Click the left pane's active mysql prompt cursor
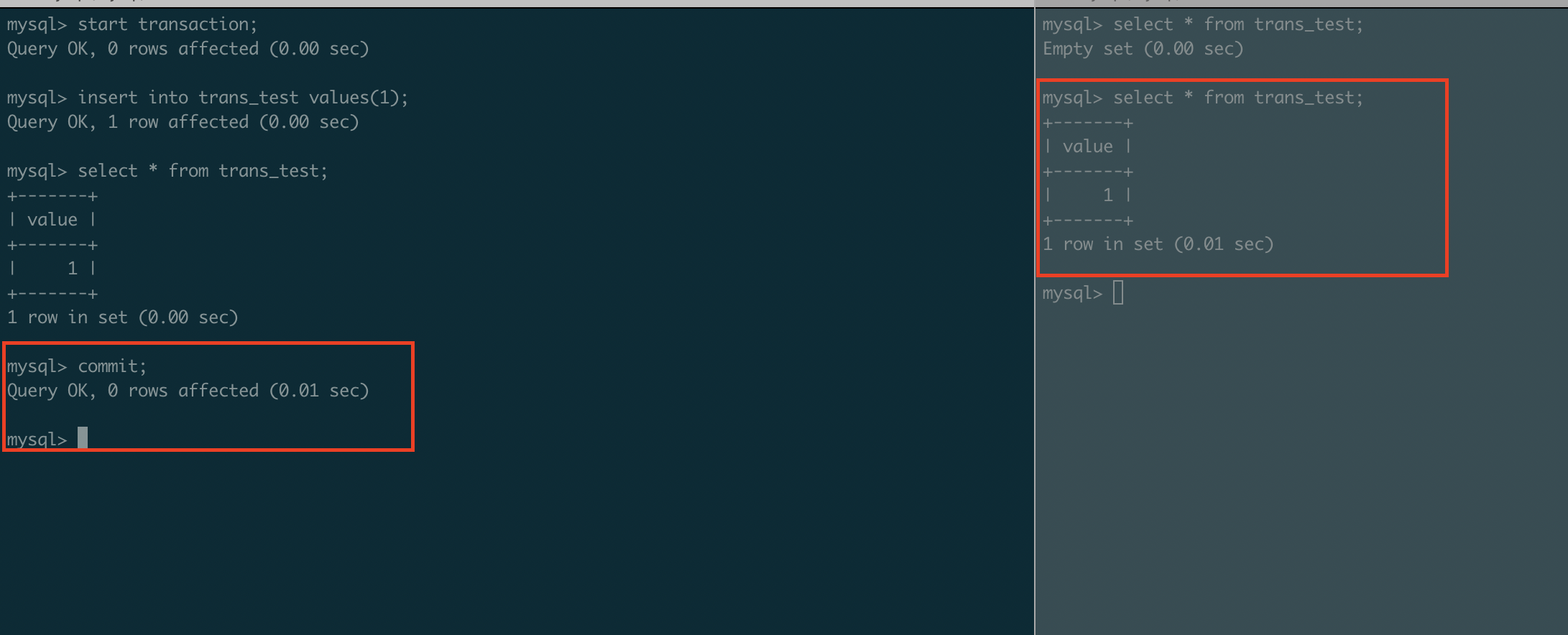Screen dimensions: 1568x635 click(x=83, y=437)
